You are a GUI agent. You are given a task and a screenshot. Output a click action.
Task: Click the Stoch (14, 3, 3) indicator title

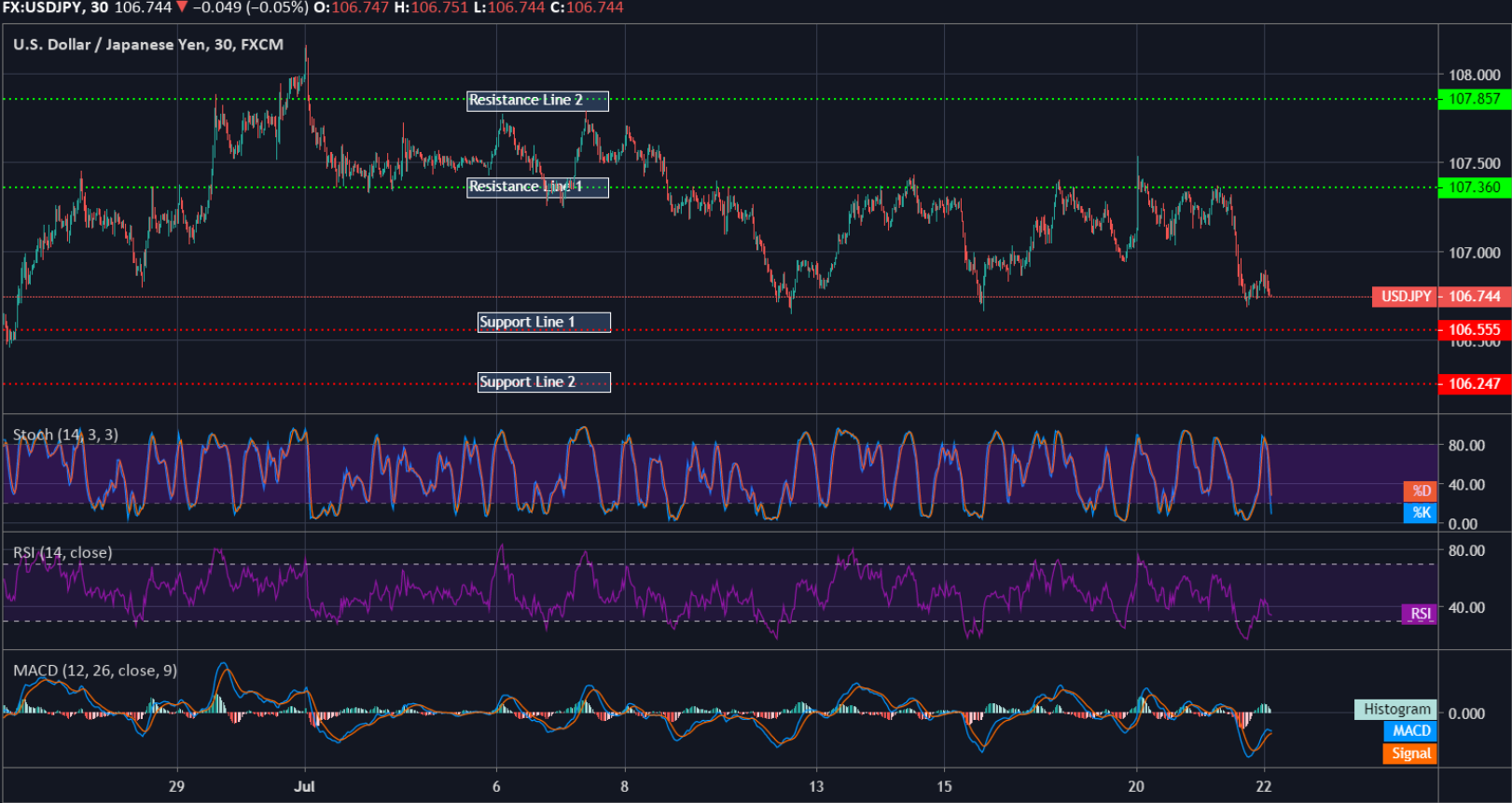click(65, 435)
